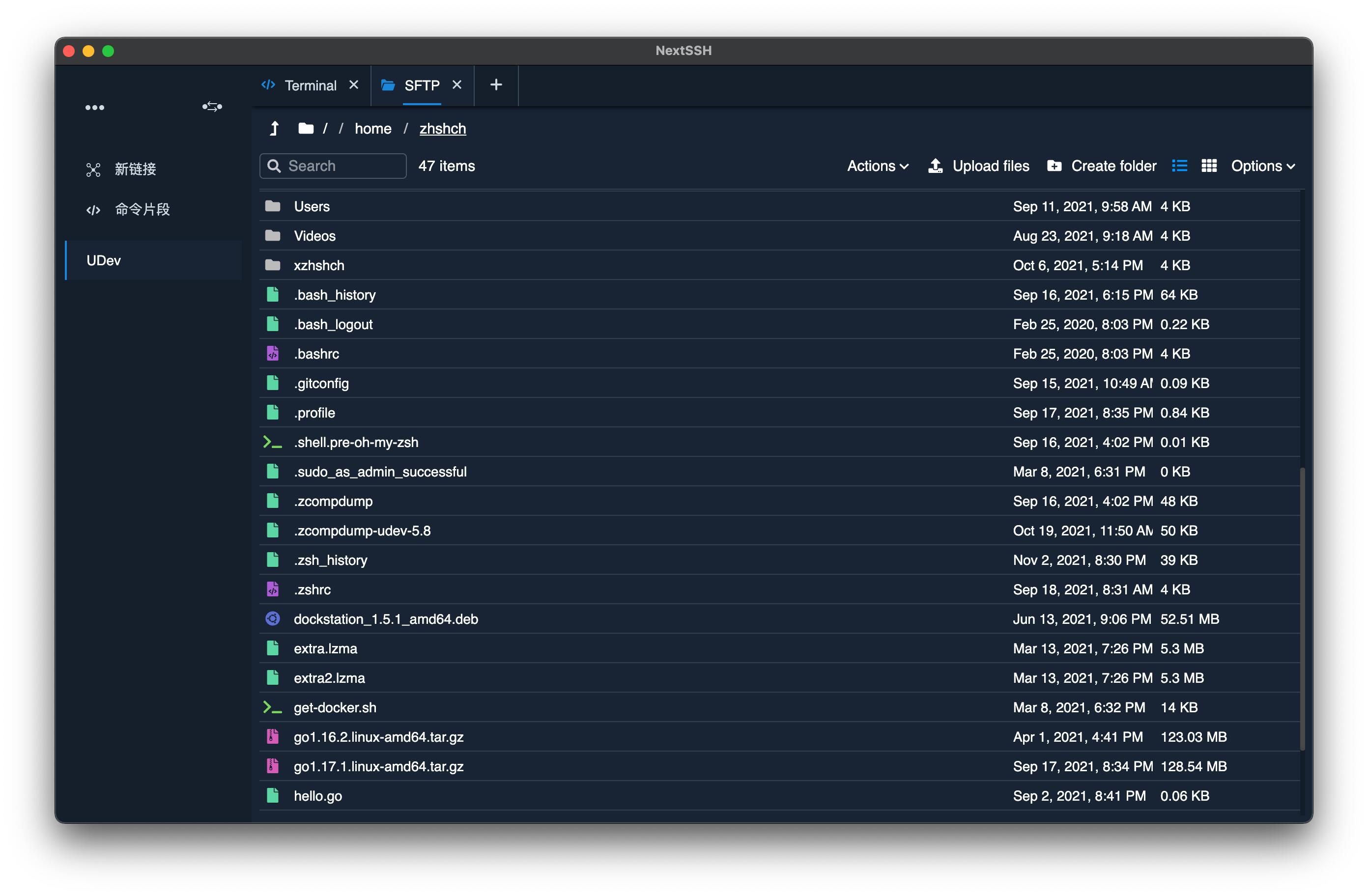Close the SFTP tab
This screenshot has width=1368, height=896.
click(x=457, y=85)
